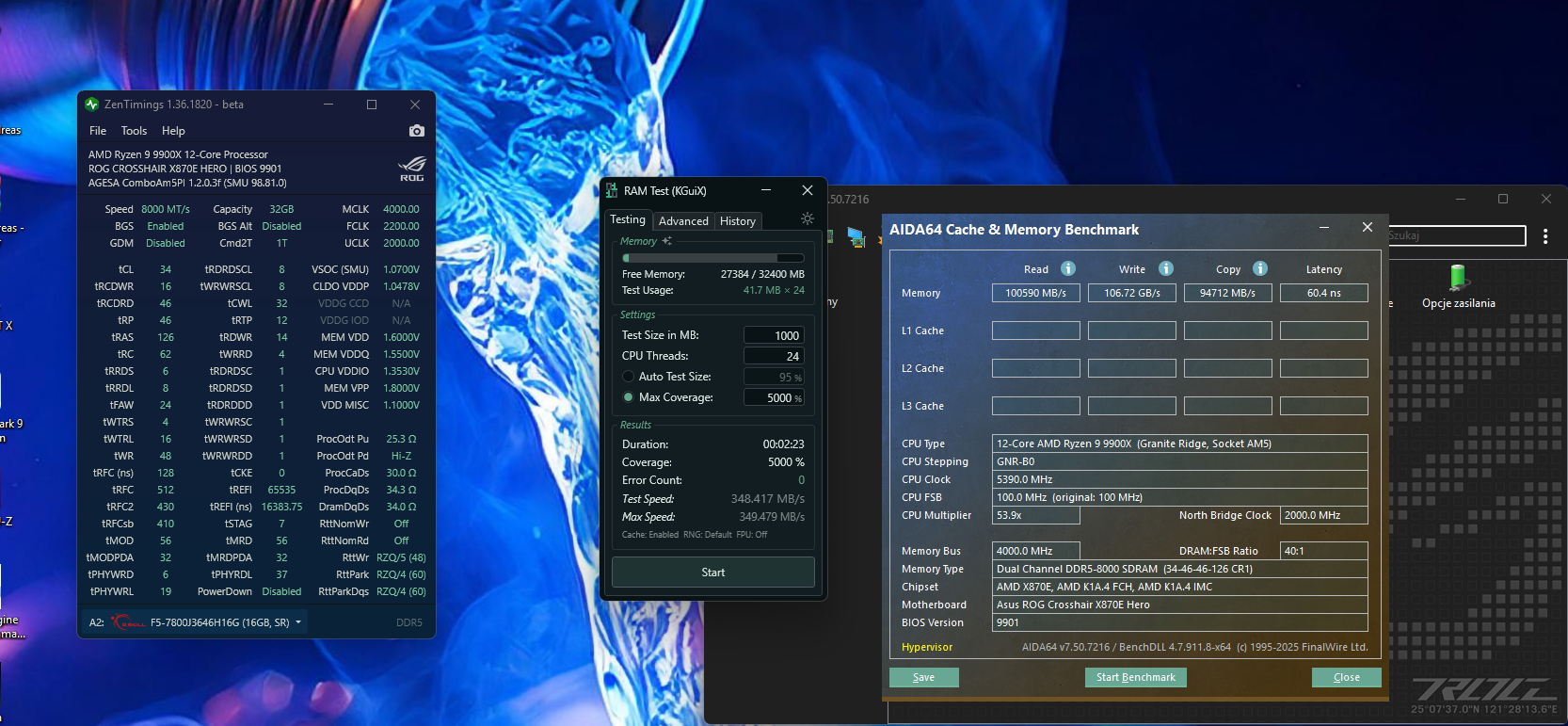Click the Test Size in MB field
The height and width of the screenshot is (726, 1568).
(774, 335)
